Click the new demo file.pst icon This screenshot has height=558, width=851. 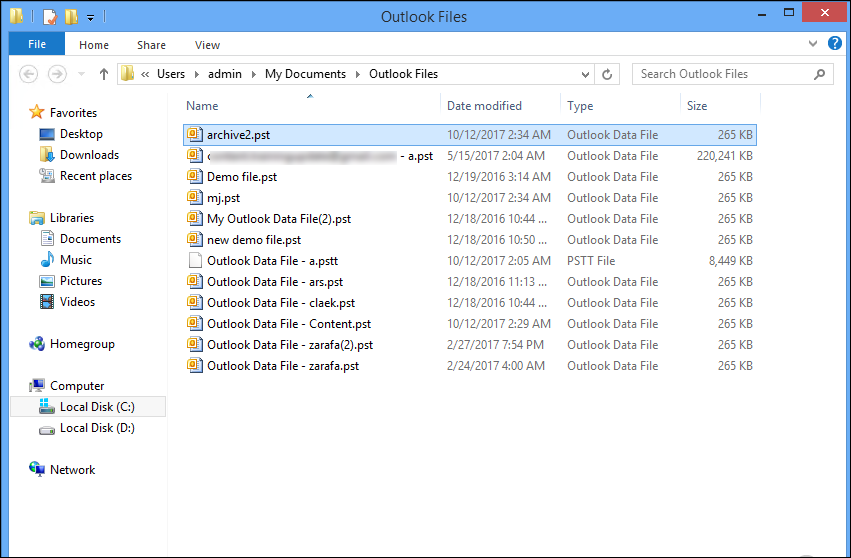[x=195, y=239]
